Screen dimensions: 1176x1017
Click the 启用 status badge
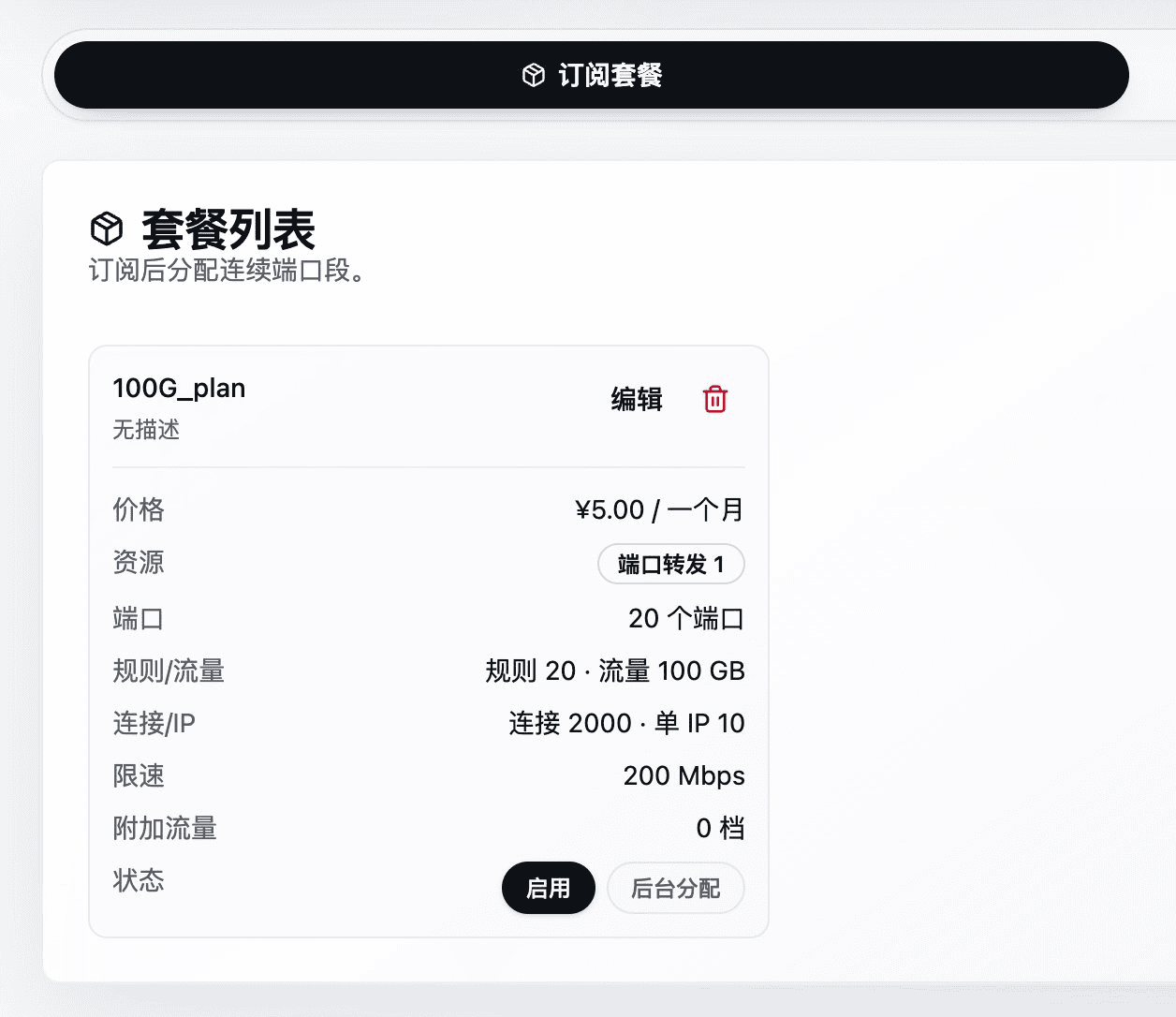[x=549, y=888]
